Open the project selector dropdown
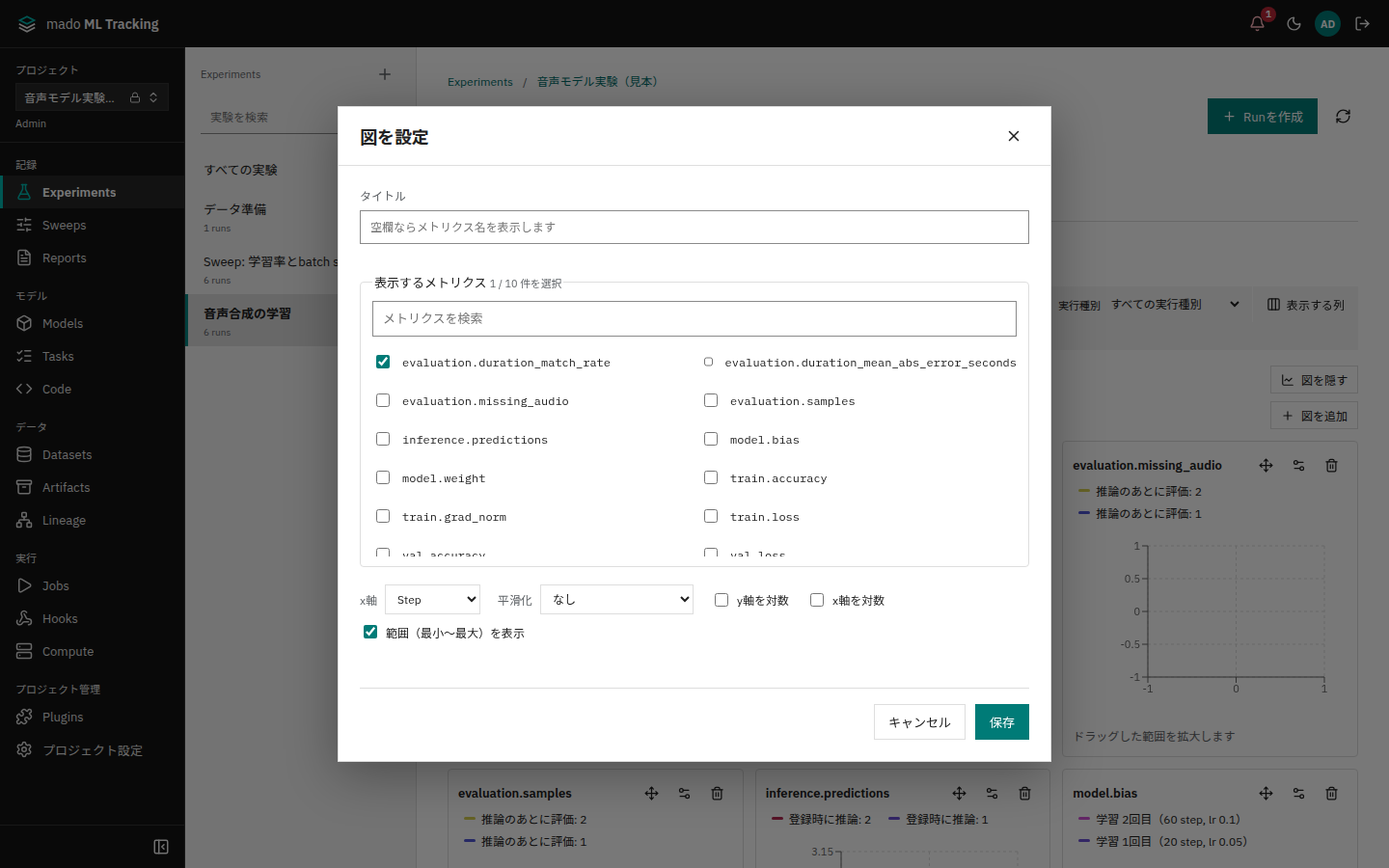 [92, 97]
